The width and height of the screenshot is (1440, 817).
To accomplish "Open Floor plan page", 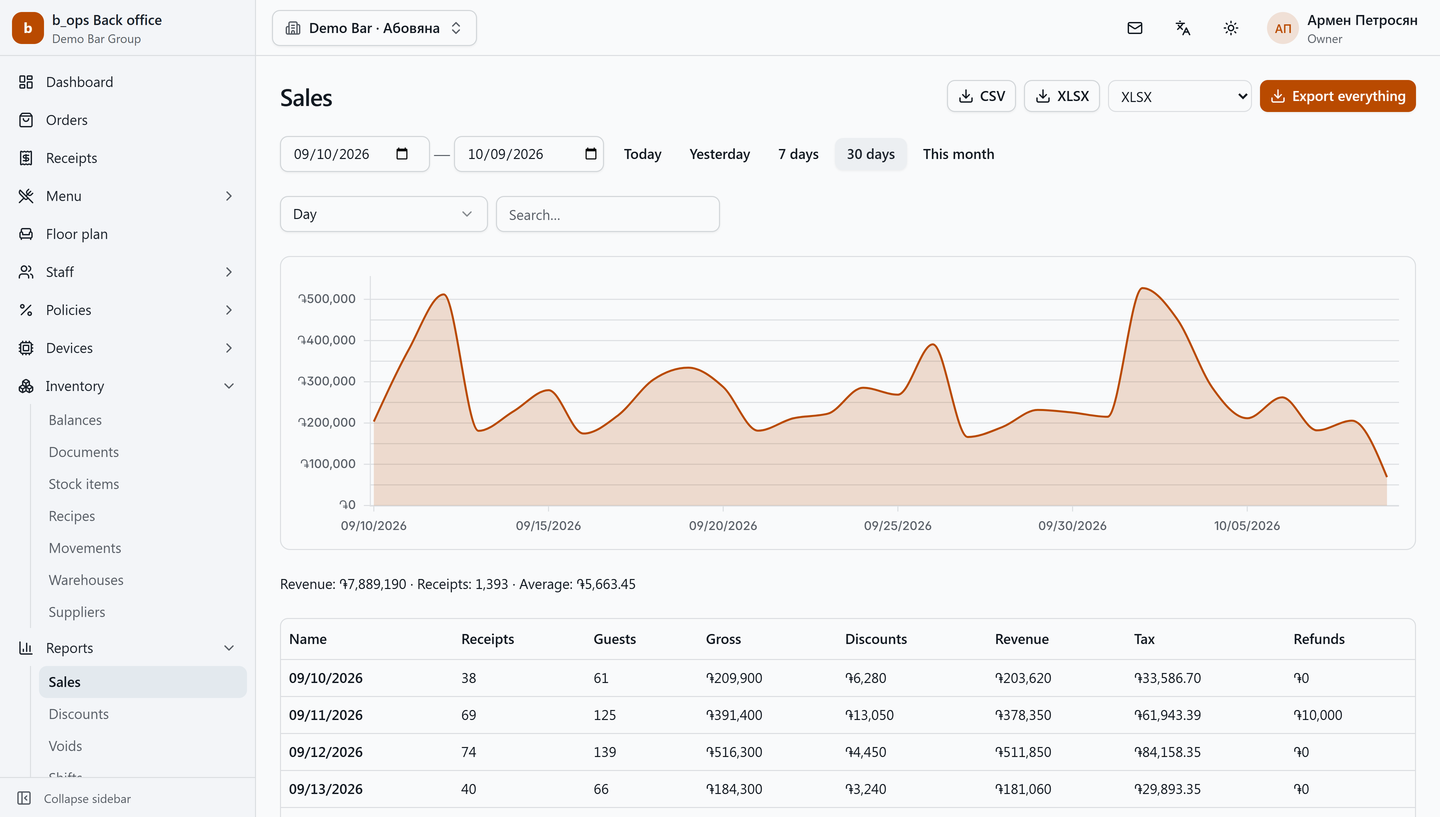I will pyautogui.click(x=128, y=234).
